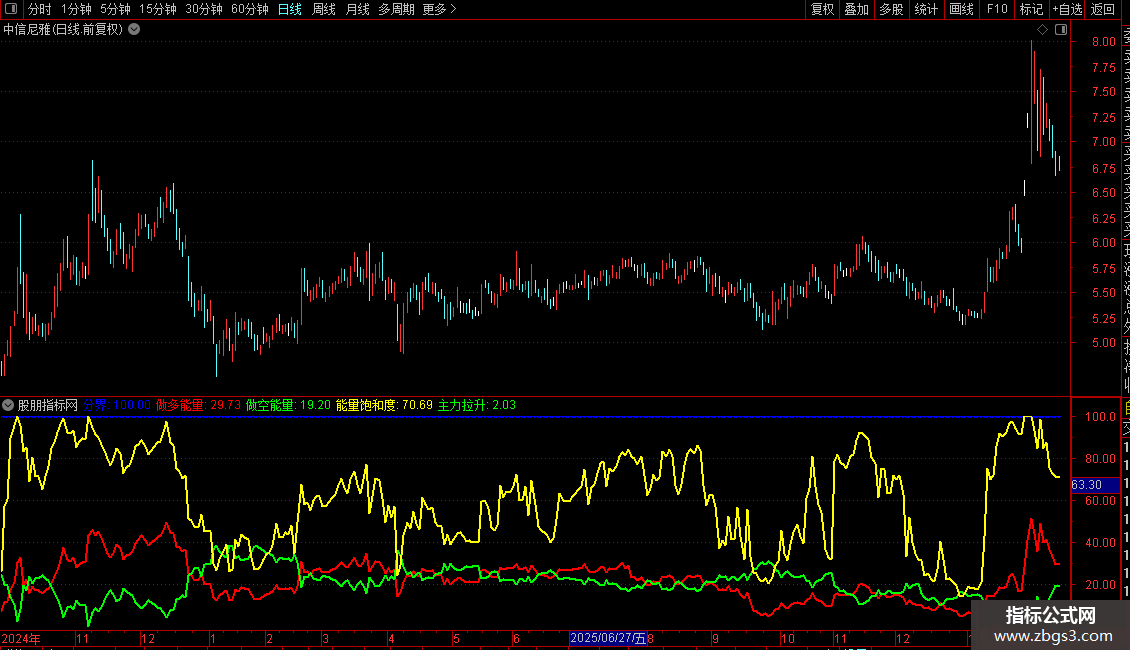This screenshot has height=650, width=1130.
Task: Click the 中信尼雅(日线.前复权) chart title
Action: coord(63,29)
